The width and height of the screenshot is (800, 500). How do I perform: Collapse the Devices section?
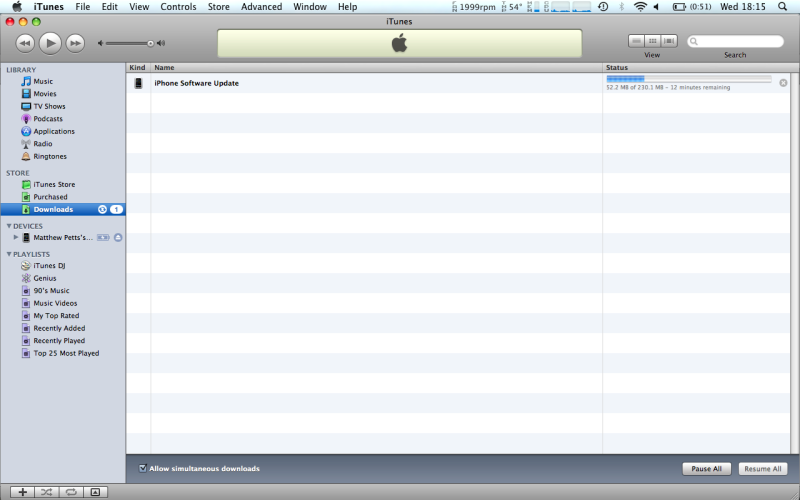click(9, 226)
